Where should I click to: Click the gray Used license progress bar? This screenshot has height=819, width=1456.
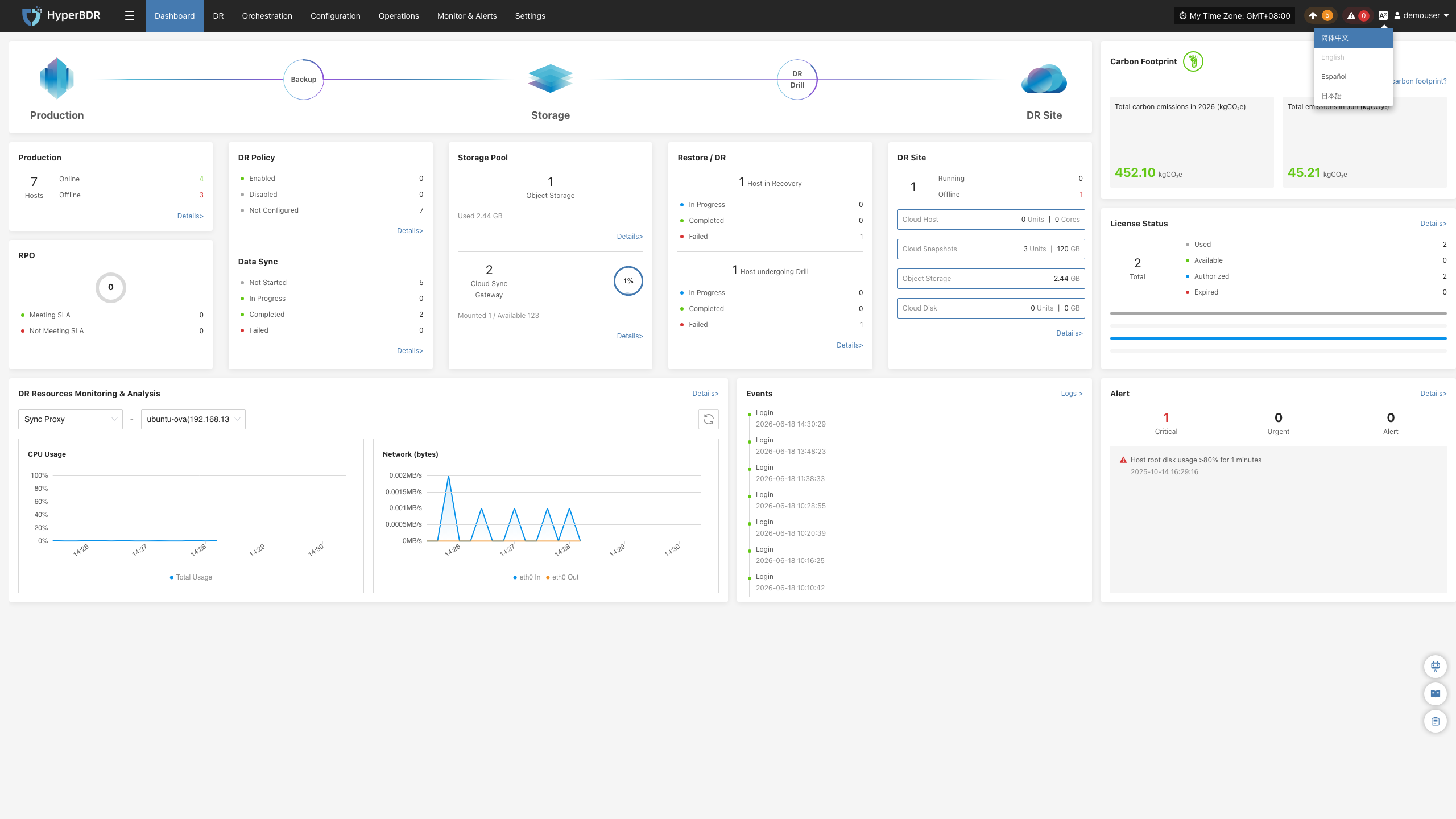(x=1279, y=313)
